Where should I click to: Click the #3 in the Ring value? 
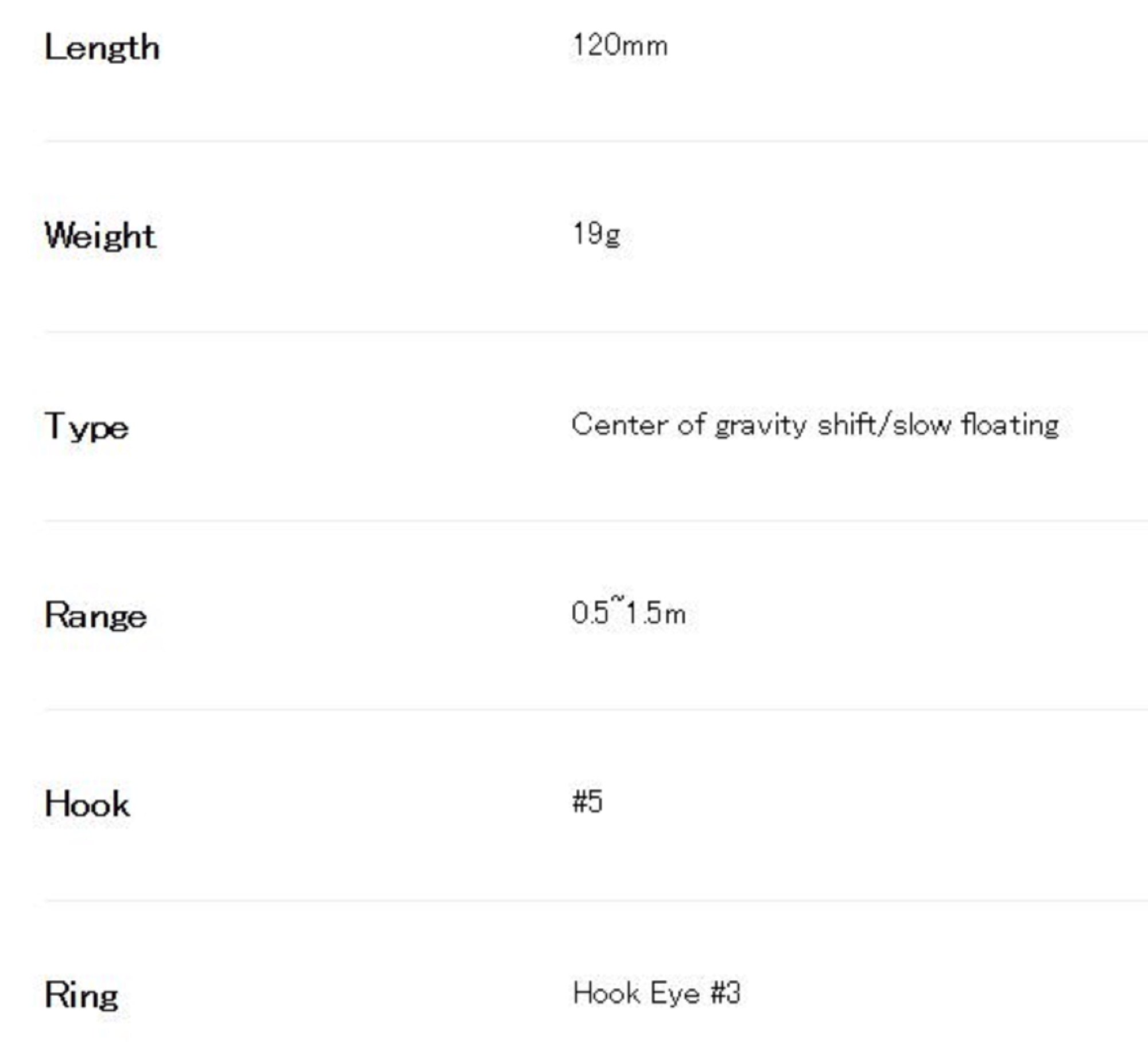726,993
